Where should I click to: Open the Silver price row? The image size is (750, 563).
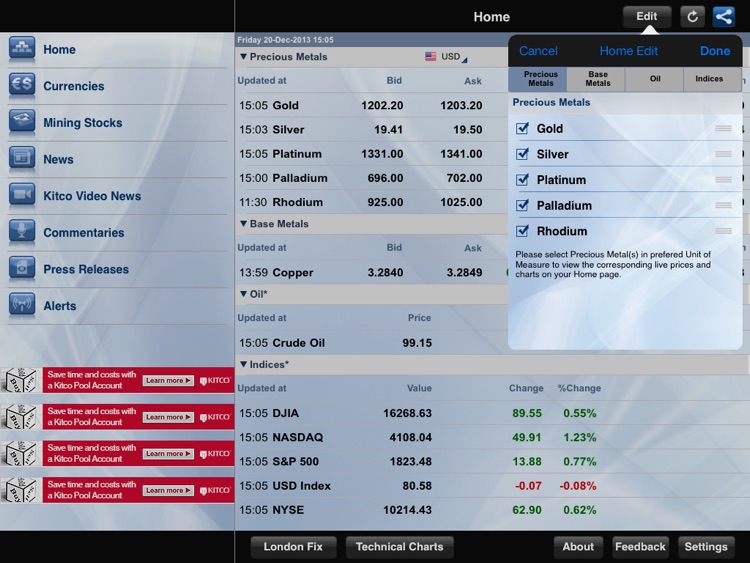tap(371, 130)
